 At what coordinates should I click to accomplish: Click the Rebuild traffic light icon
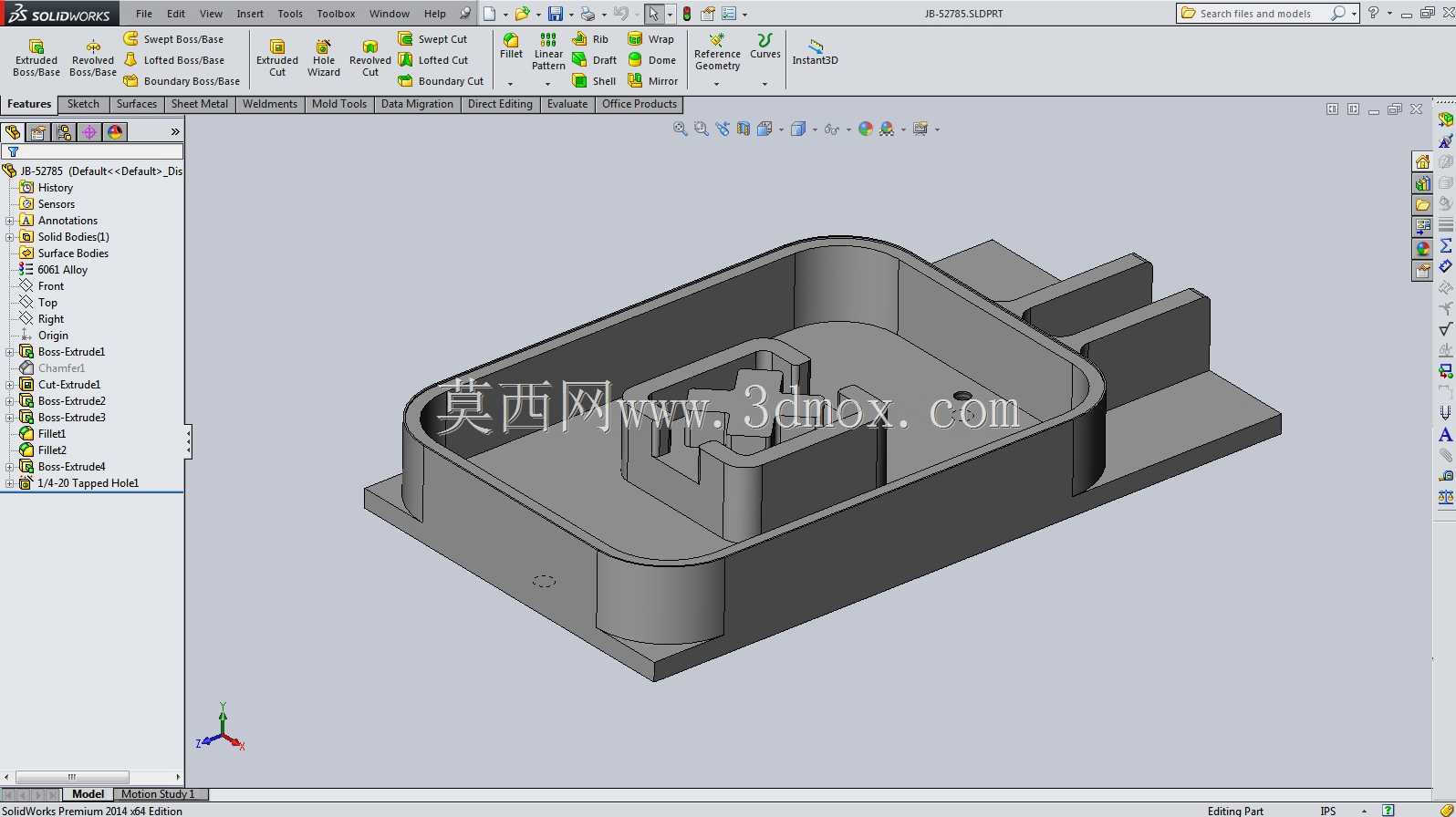tap(687, 14)
